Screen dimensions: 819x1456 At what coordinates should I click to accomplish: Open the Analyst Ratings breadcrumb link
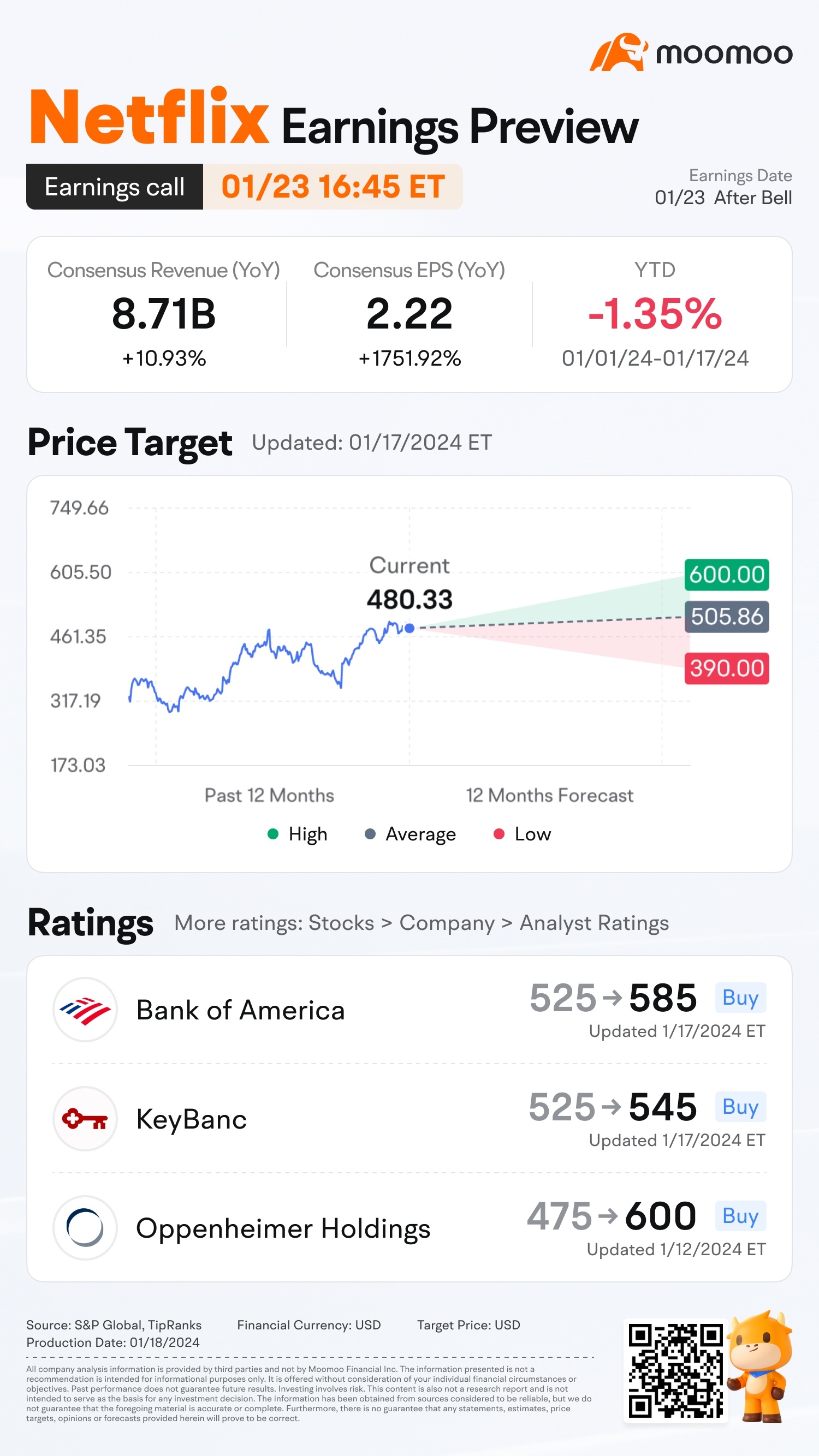coord(594,923)
